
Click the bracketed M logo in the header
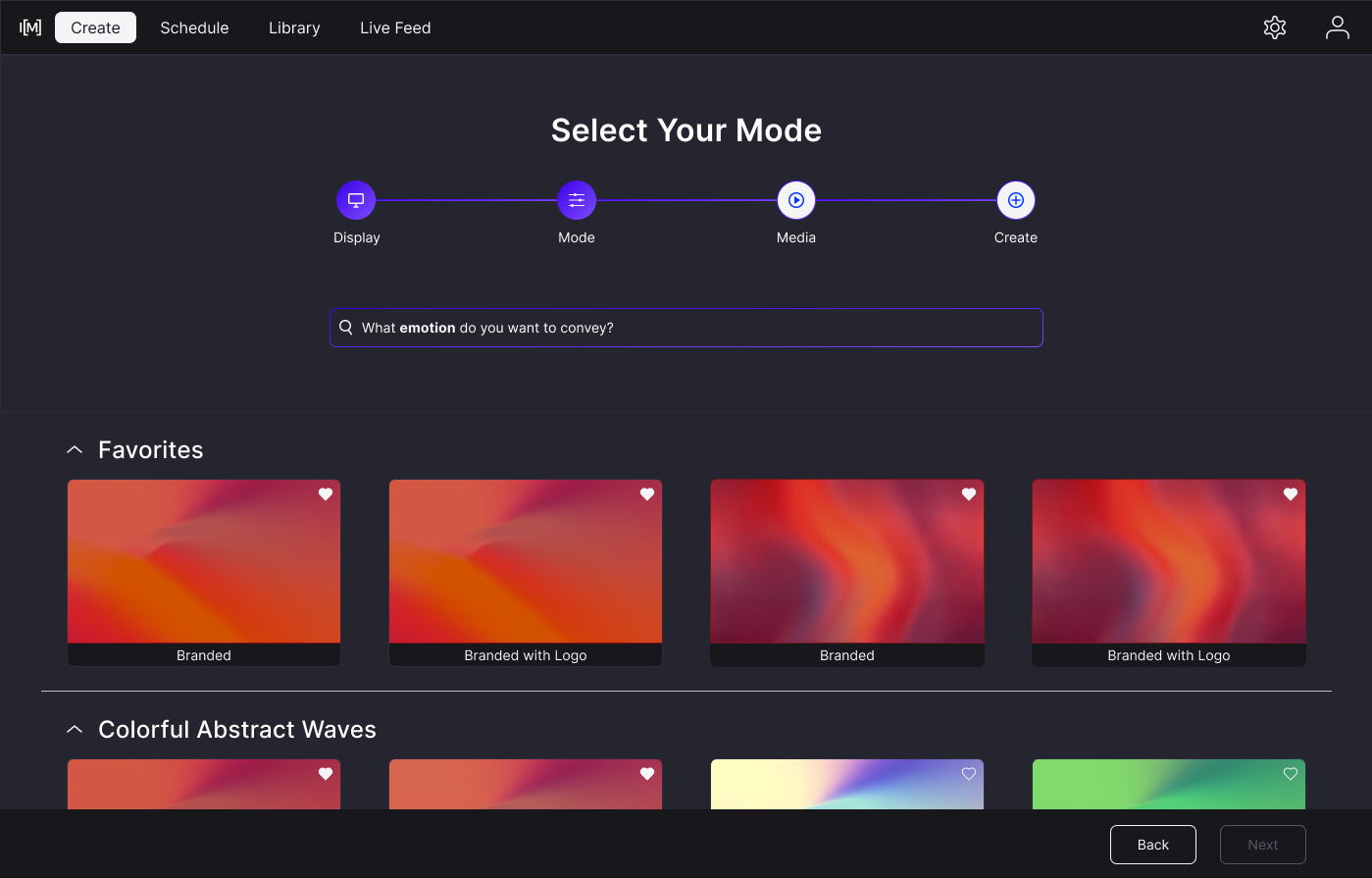pos(30,27)
